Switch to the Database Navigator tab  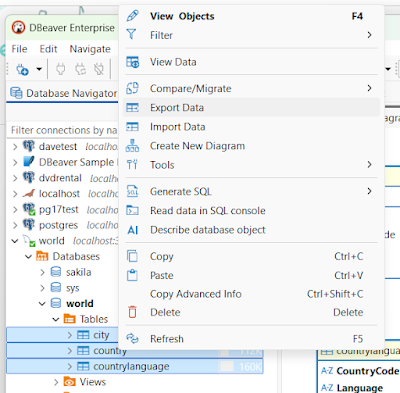[63, 93]
